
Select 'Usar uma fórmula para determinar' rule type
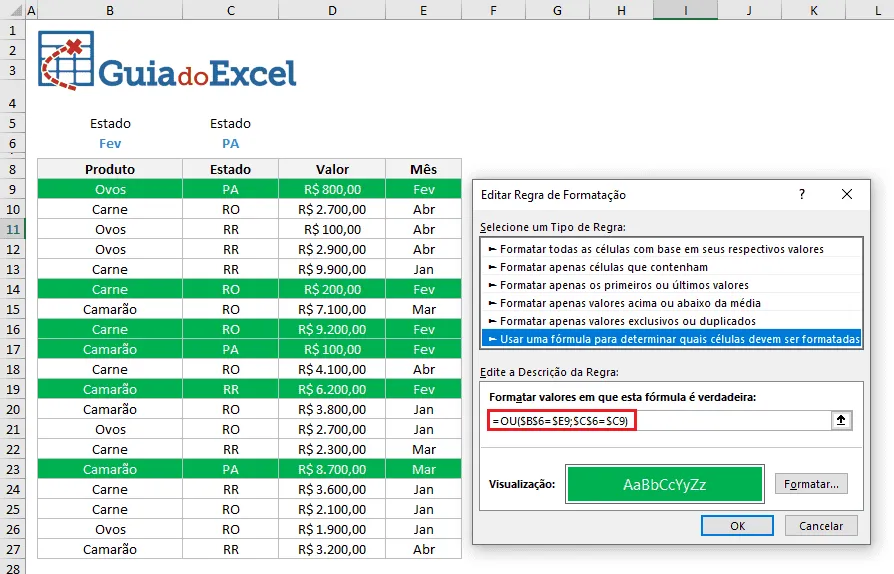[671, 339]
